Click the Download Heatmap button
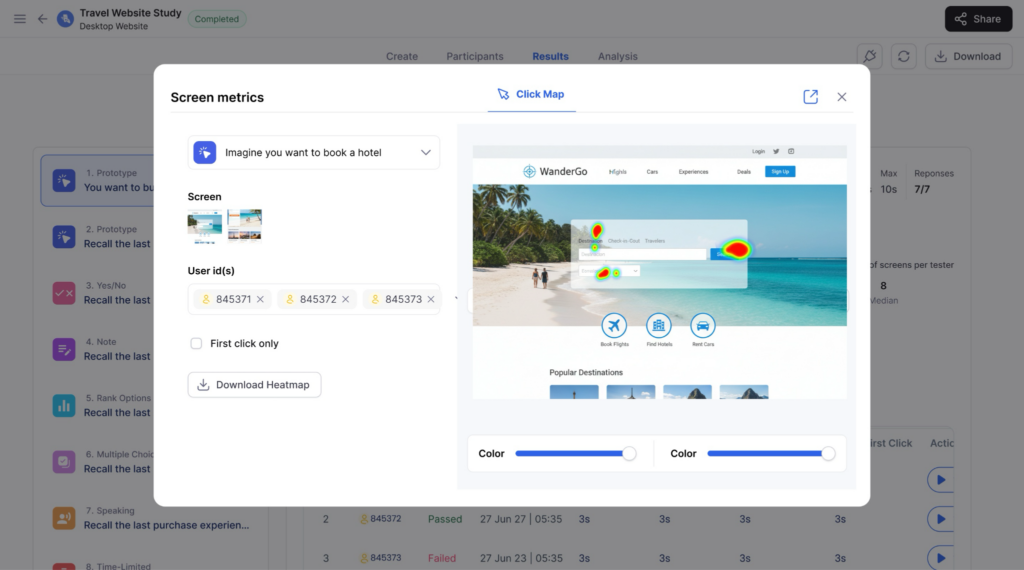 pyautogui.click(x=254, y=385)
